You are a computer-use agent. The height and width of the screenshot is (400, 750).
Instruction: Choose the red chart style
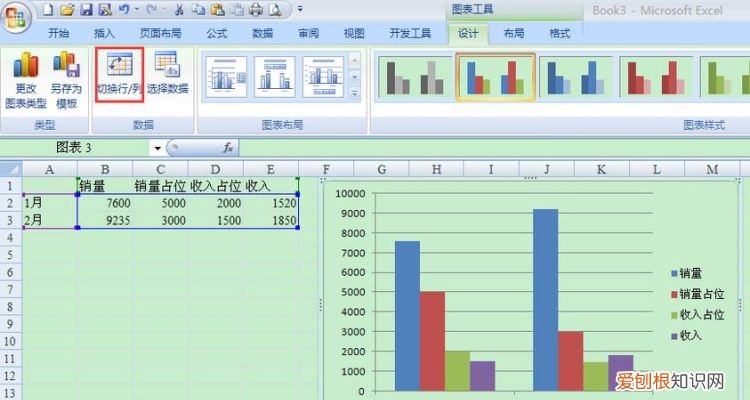pyautogui.click(x=656, y=78)
